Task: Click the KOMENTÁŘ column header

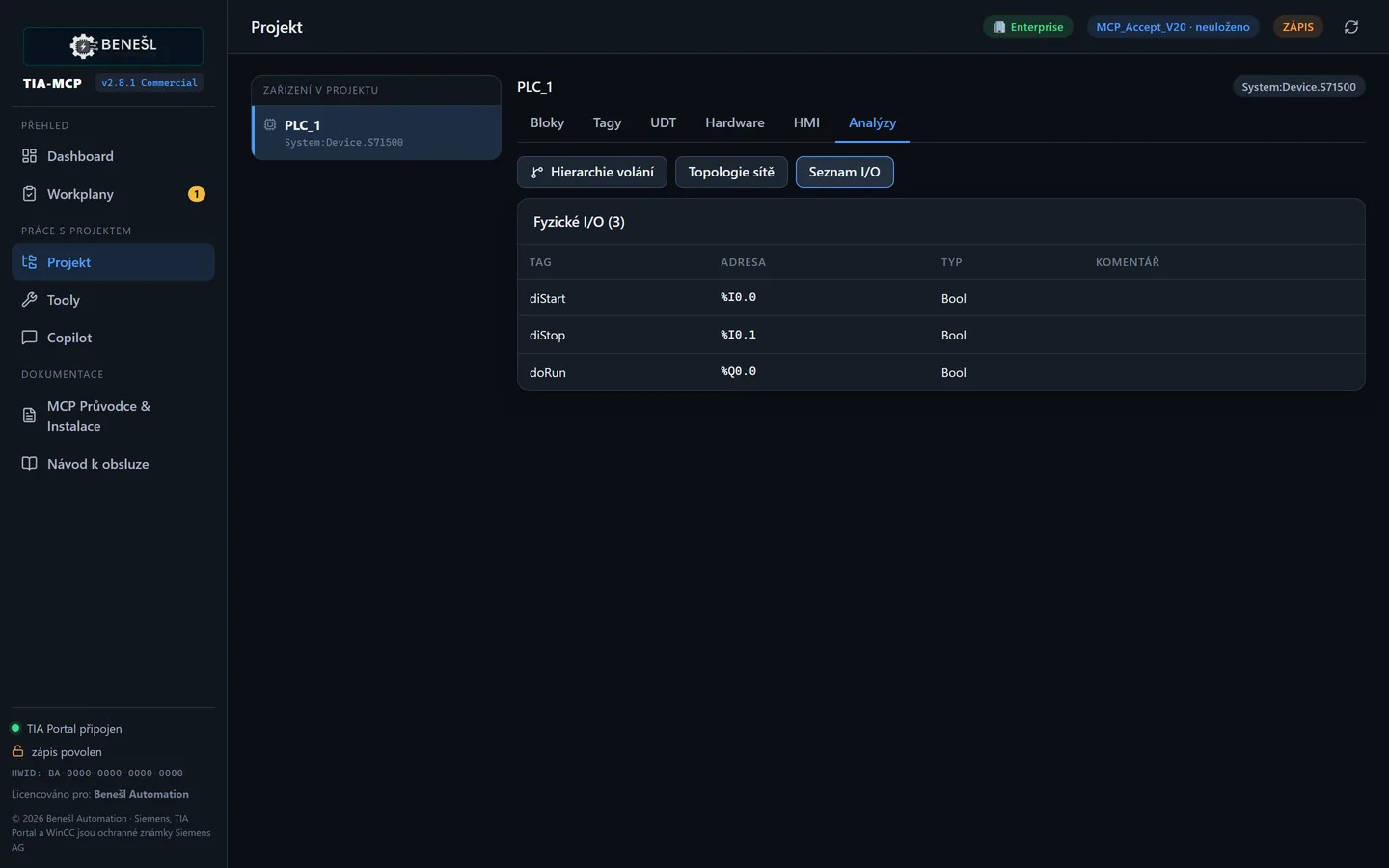Action: pyautogui.click(x=1127, y=262)
